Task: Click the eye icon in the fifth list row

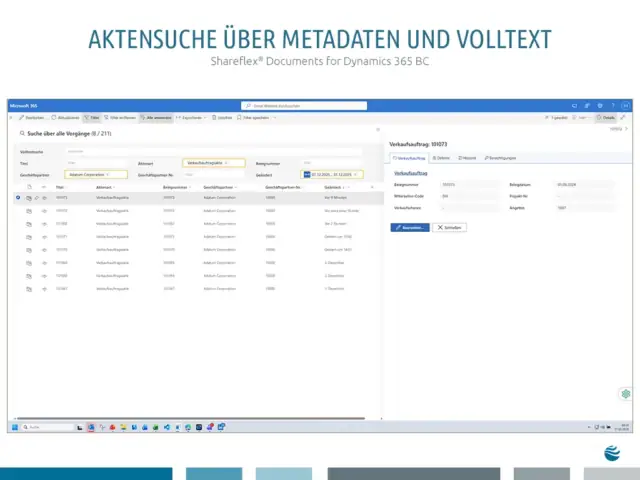Action: pos(44,250)
